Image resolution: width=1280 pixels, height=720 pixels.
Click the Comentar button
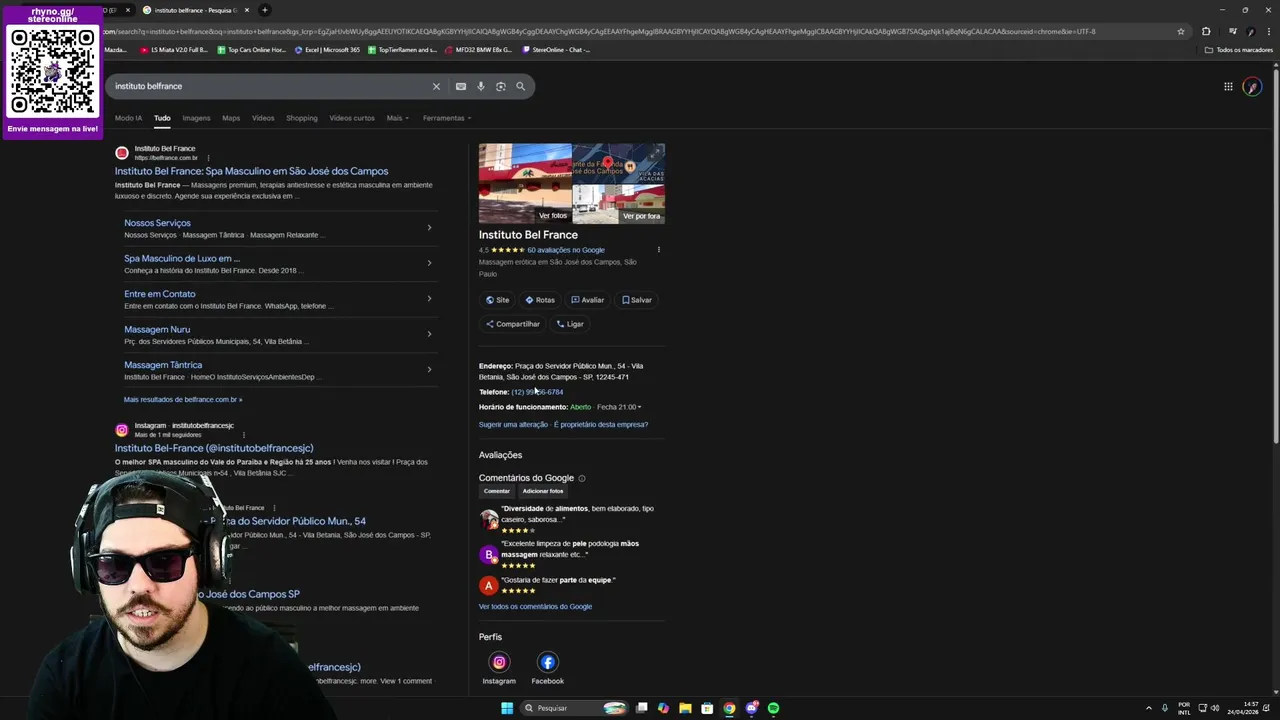tap(497, 491)
